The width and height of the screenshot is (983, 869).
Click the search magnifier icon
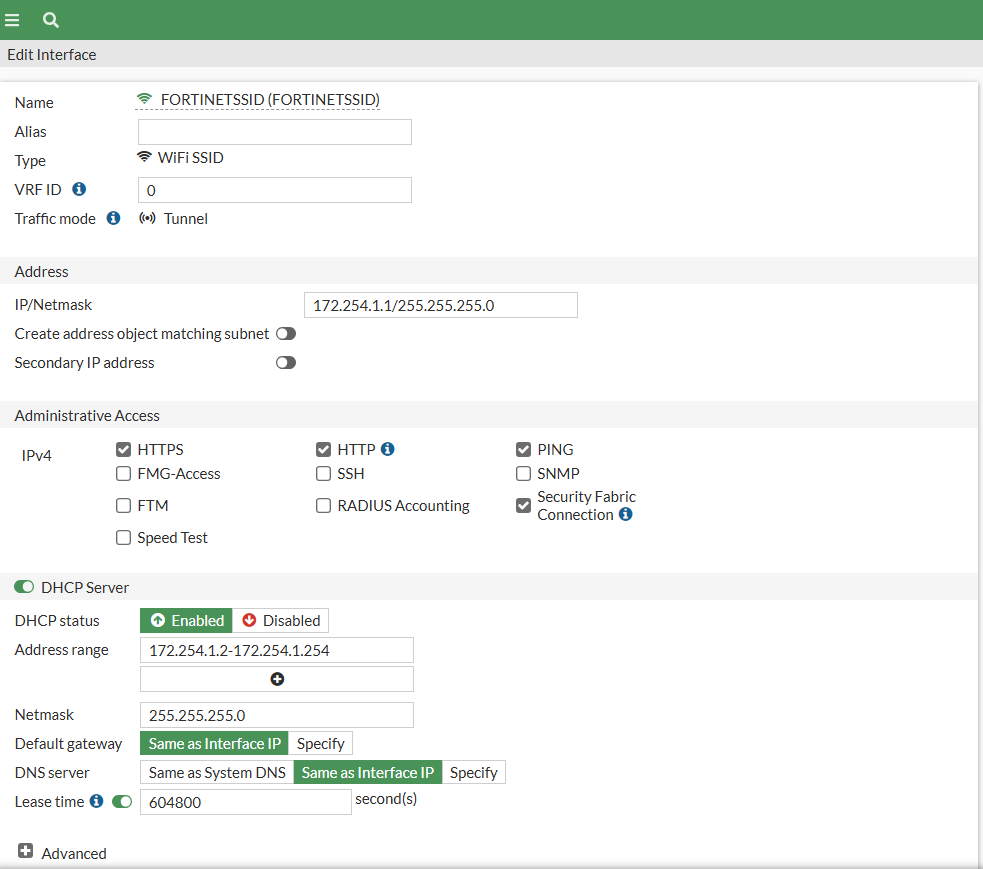[x=51, y=20]
